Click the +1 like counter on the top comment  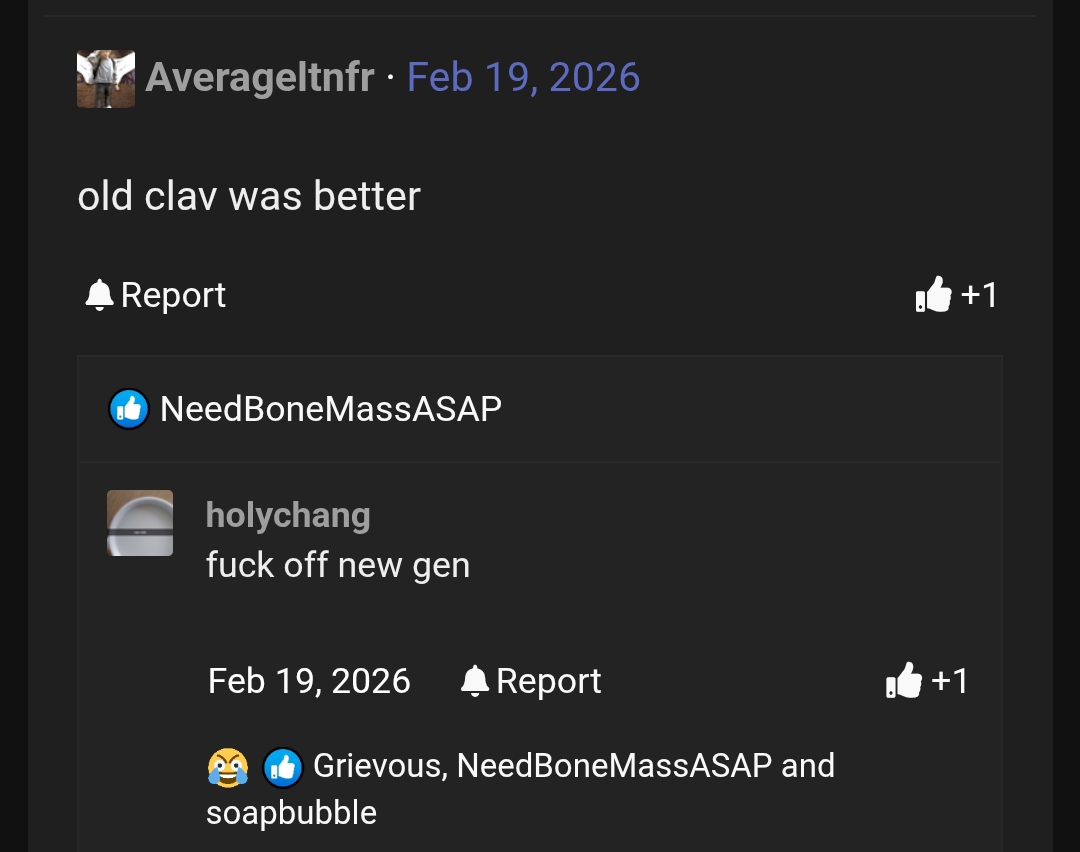pyautogui.click(x=977, y=294)
